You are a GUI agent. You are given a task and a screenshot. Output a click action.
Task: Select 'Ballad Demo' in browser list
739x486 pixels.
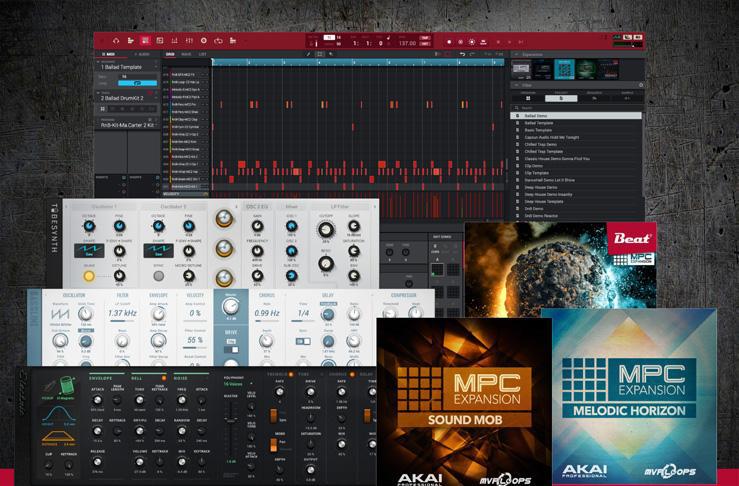[x=576, y=115]
